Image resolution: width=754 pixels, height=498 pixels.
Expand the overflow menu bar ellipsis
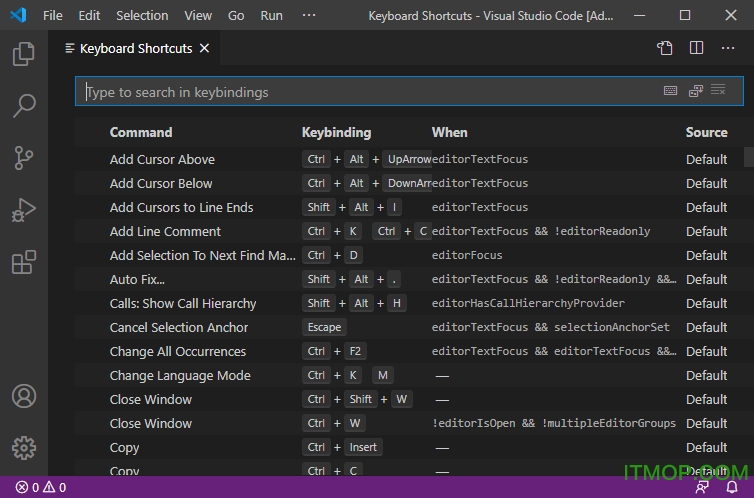coord(309,15)
